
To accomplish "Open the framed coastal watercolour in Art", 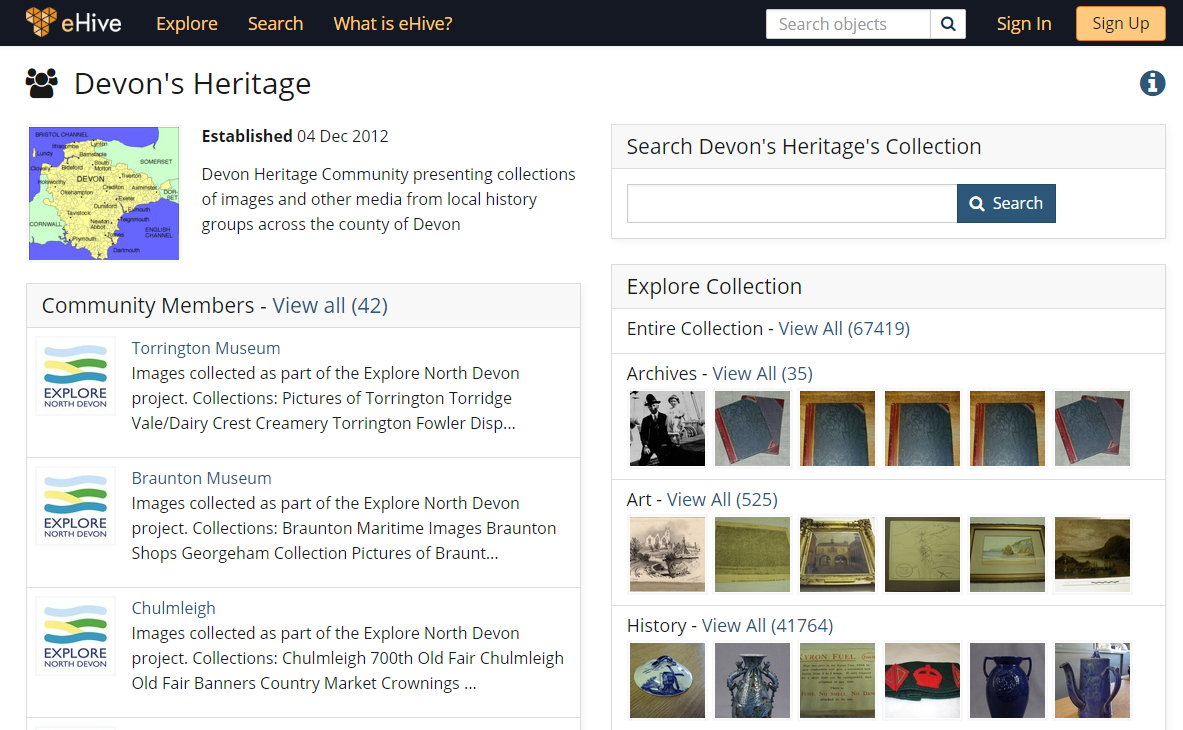I will (1007, 554).
